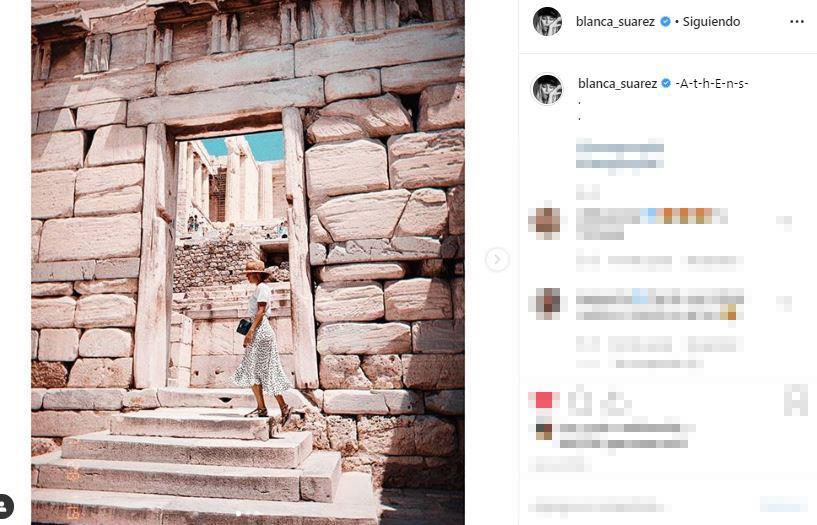Click the red heart like icon
817x525 pixels.
pyautogui.click(x=544, y=401)
